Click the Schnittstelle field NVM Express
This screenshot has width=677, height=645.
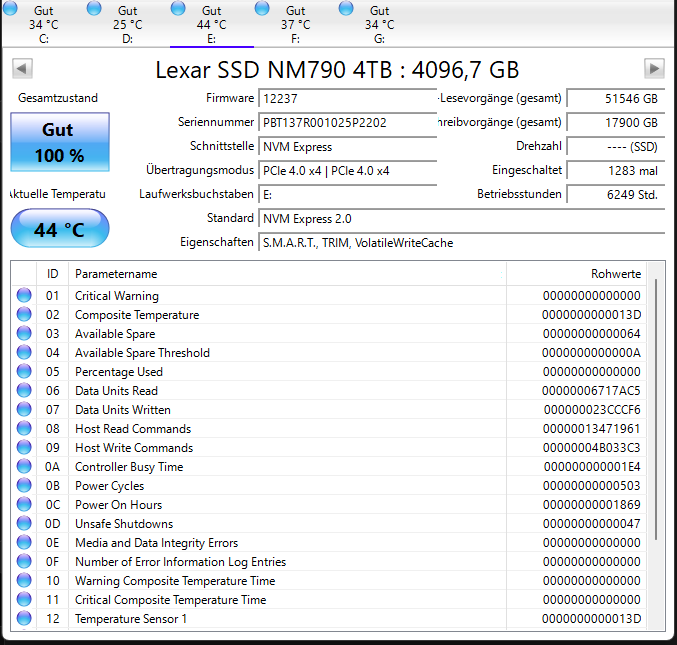point(348,147)
